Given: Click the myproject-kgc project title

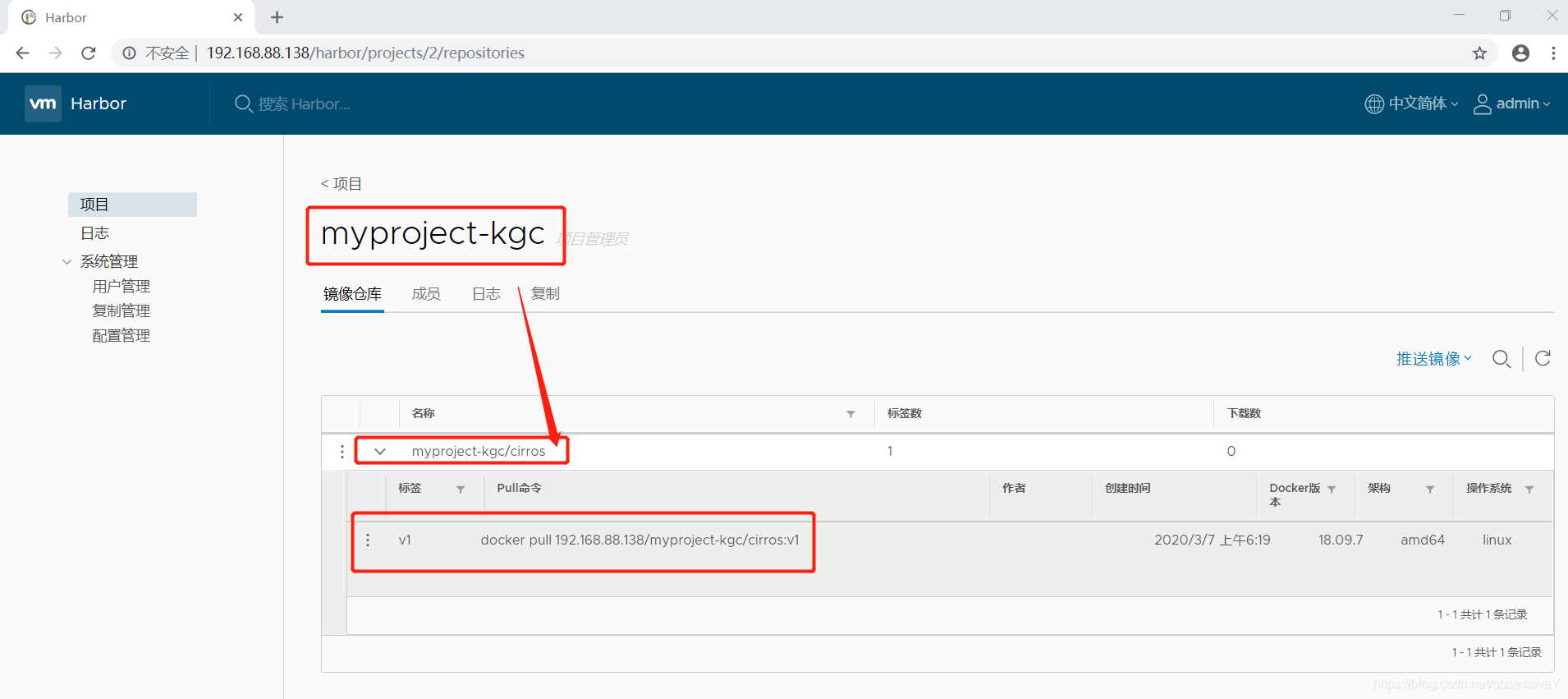Looking at the screenshot, I should (x=433, y=234).
